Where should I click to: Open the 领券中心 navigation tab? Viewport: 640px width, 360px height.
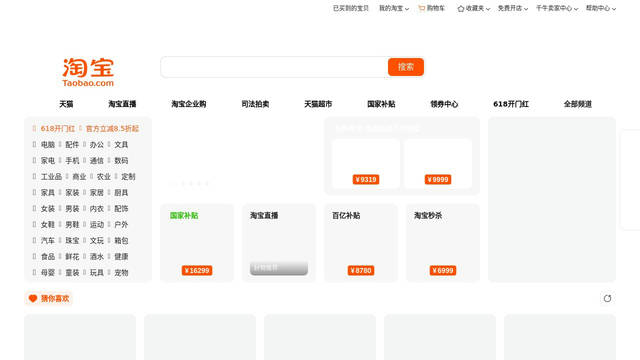(444, 104)
